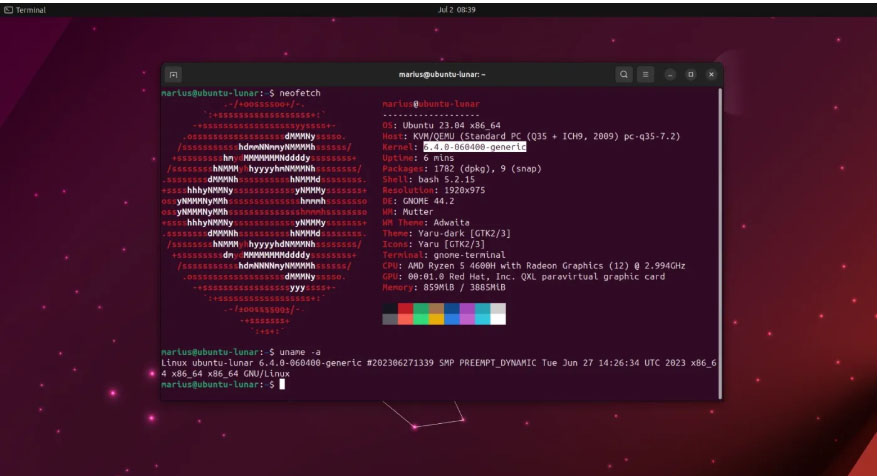Click the marius@ubuntu-lunar header above the dashes
879x476 pixels.
(431, 104)
